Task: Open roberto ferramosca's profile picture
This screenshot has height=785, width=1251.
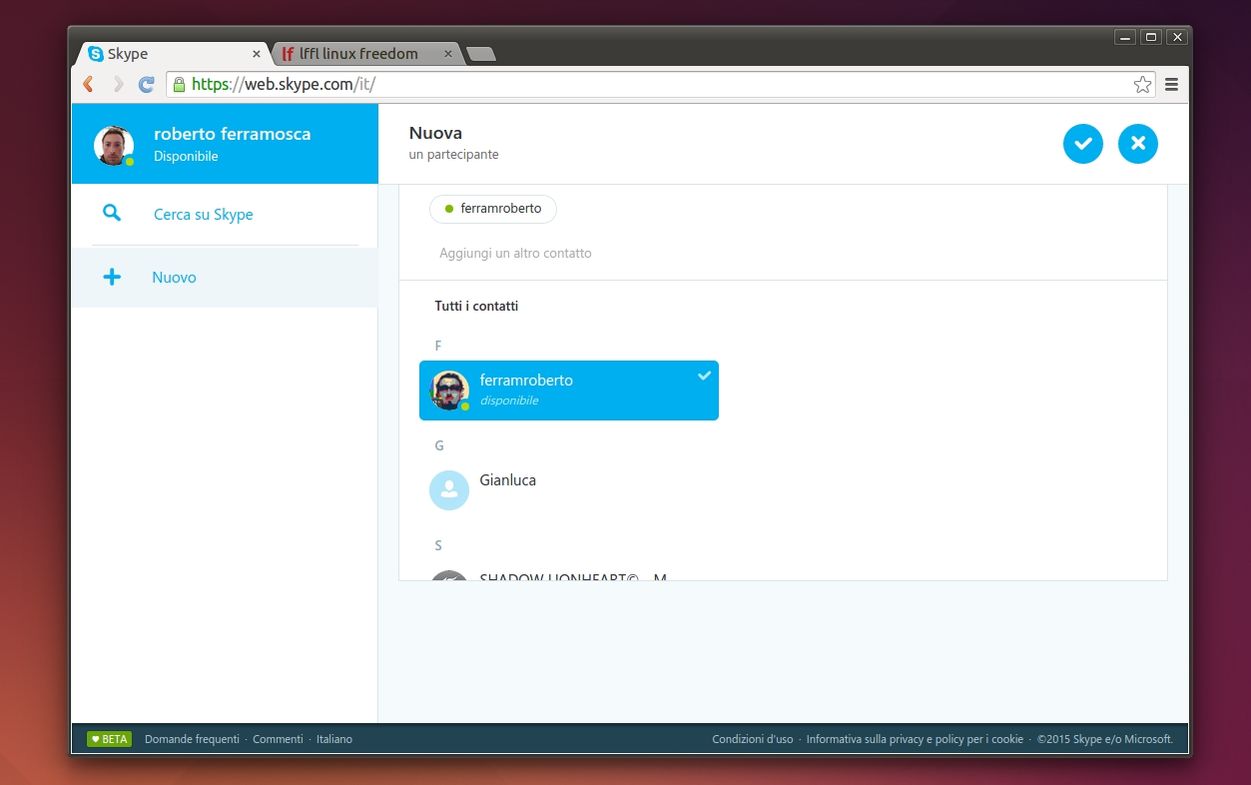Action: [x=113, y=144]
